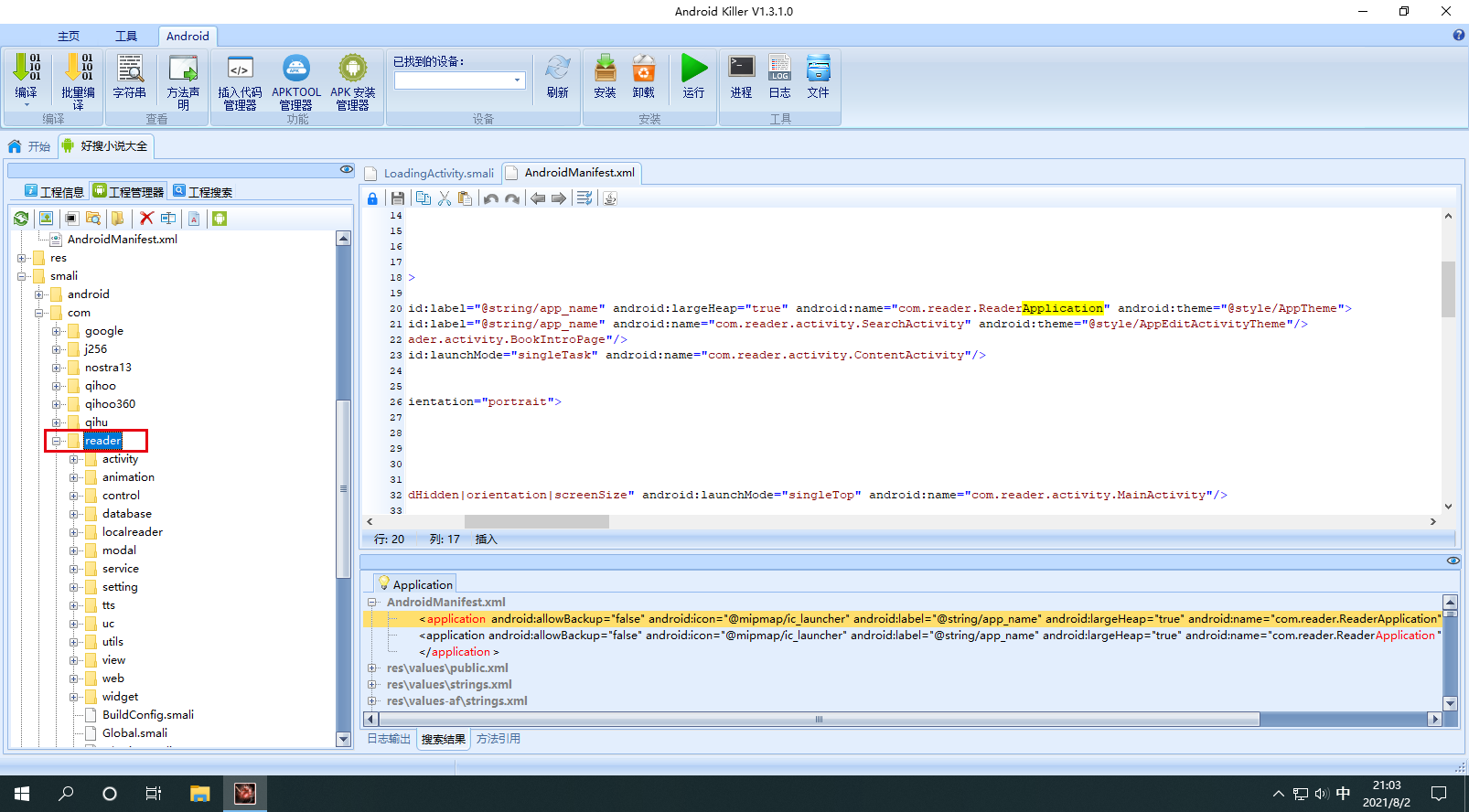Click the Java view icon in editor toolbar
The width and height of the screenshot is (1469, 812).
coord(610,198)
